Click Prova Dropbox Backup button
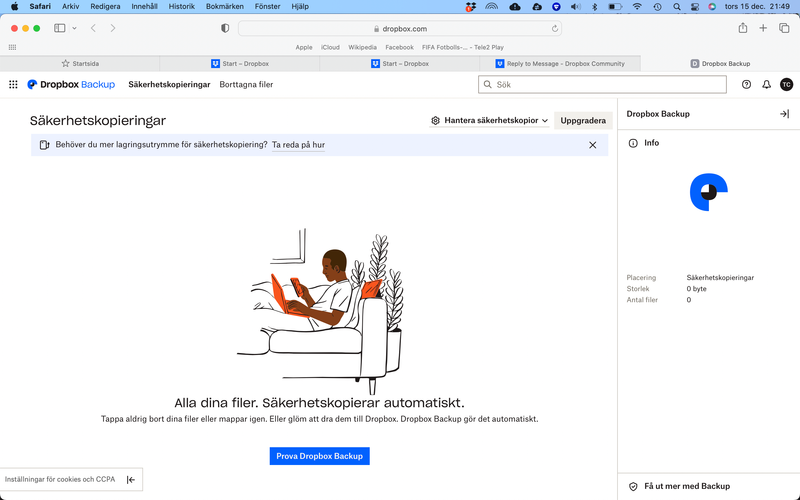800x500 pixels. [319, 456]
